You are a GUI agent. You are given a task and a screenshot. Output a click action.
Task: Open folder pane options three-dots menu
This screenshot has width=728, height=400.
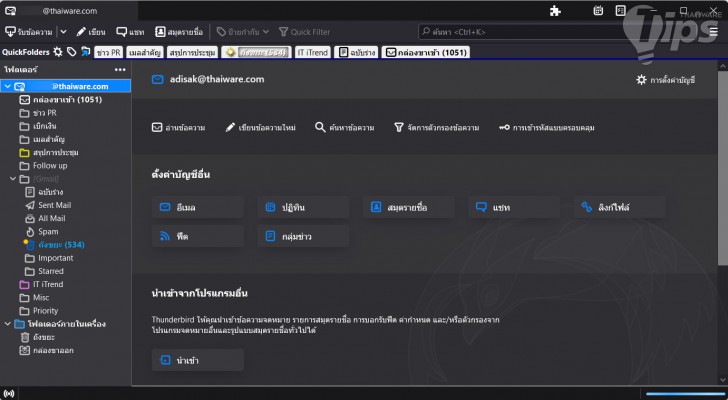click(x=120, y=70)
